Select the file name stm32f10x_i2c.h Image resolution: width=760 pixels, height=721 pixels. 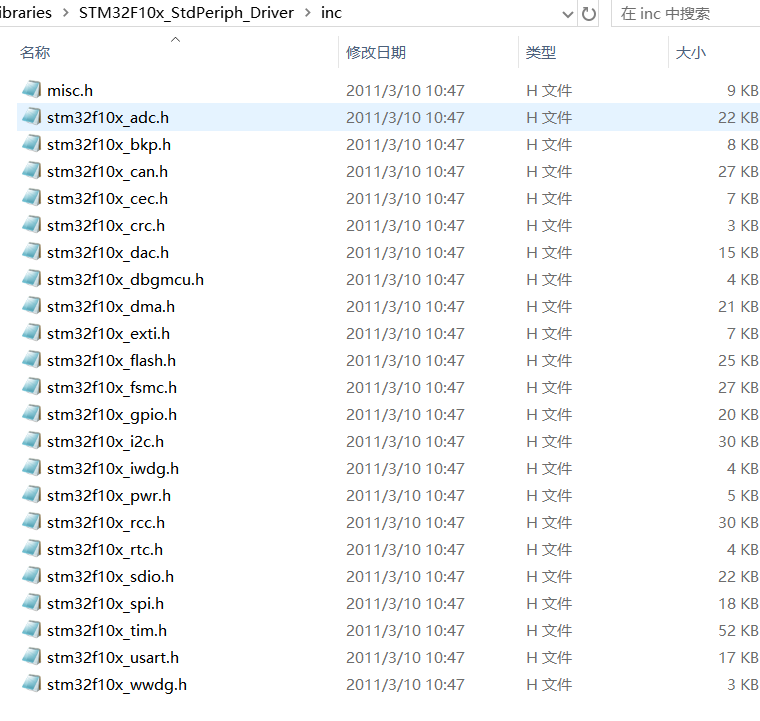coord(105,442)
